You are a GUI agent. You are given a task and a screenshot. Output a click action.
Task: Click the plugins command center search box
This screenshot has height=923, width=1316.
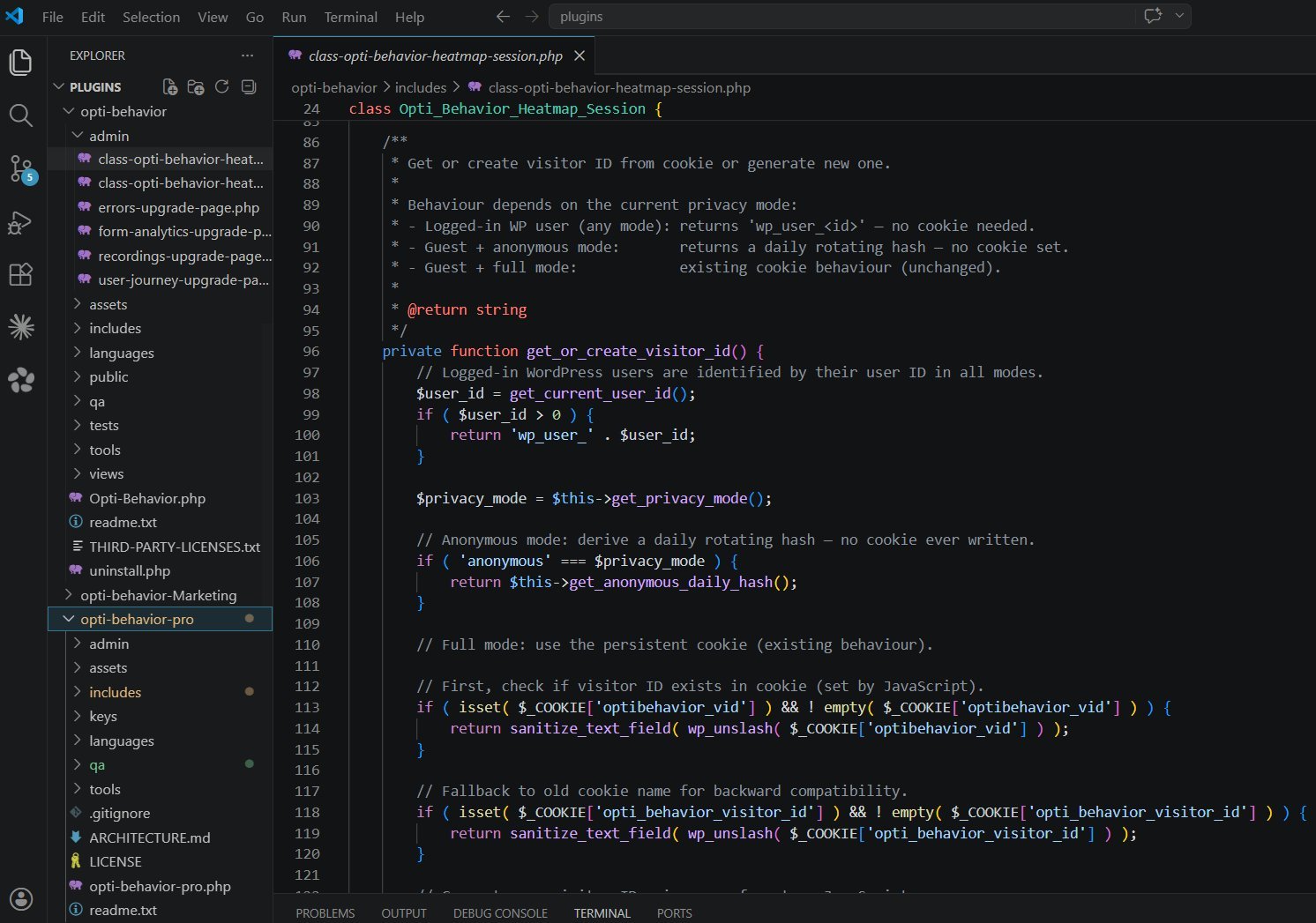coord(842,17)
